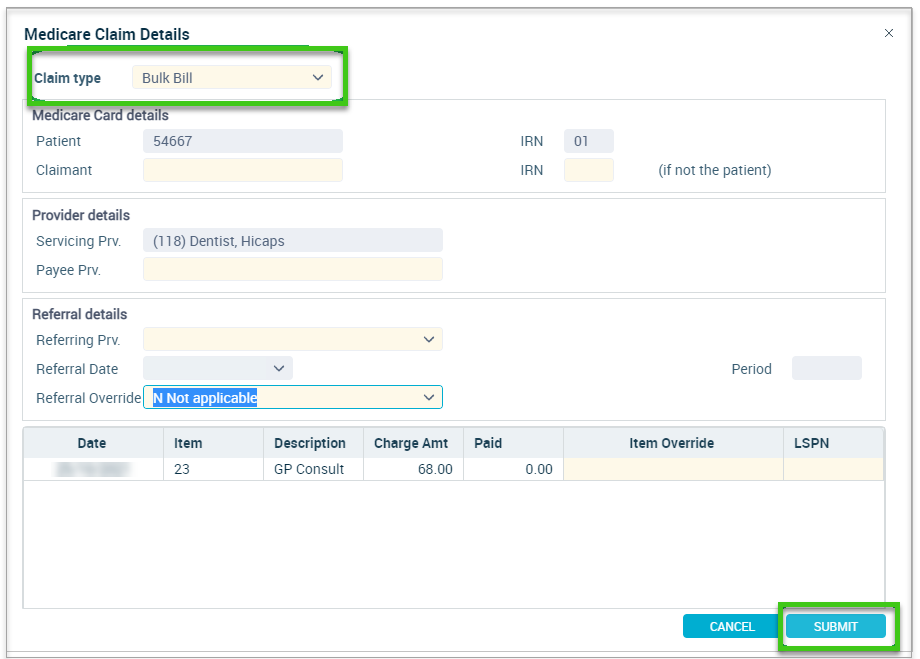This screenshot has width=920, height=659.
Task: Click the Paid column header
Action: (x=513, y=443)
